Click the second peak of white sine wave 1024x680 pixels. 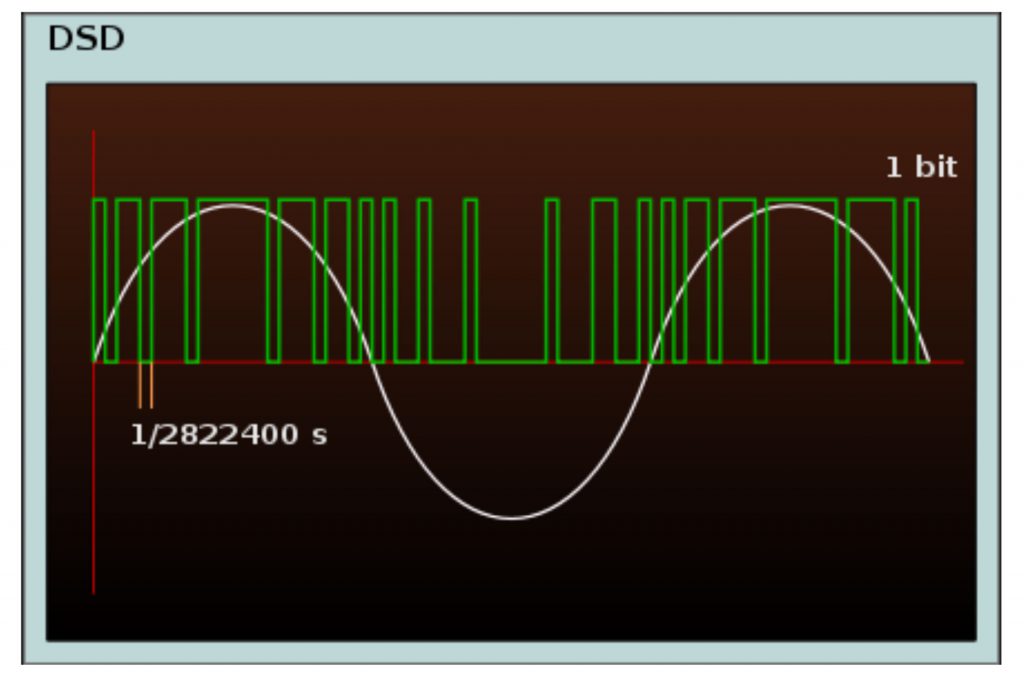[790, 205]
